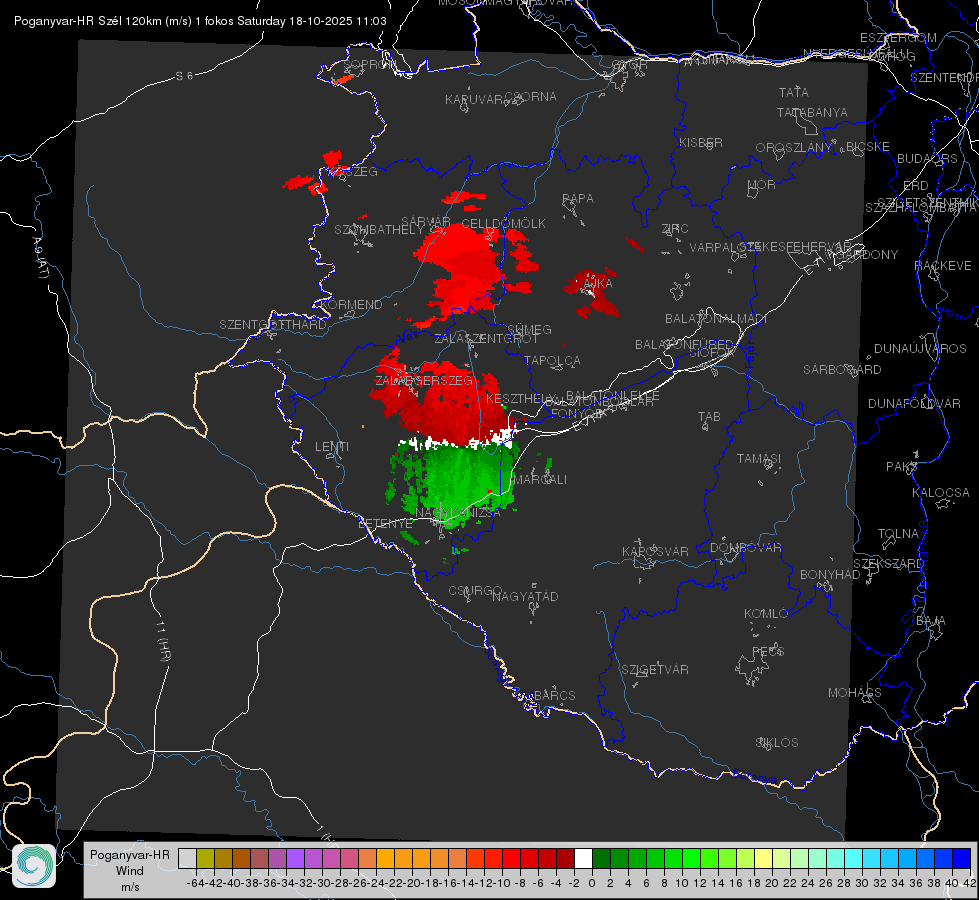
Task: Click the gray leftmost legend swatch
Action: [x=187, y=859]
